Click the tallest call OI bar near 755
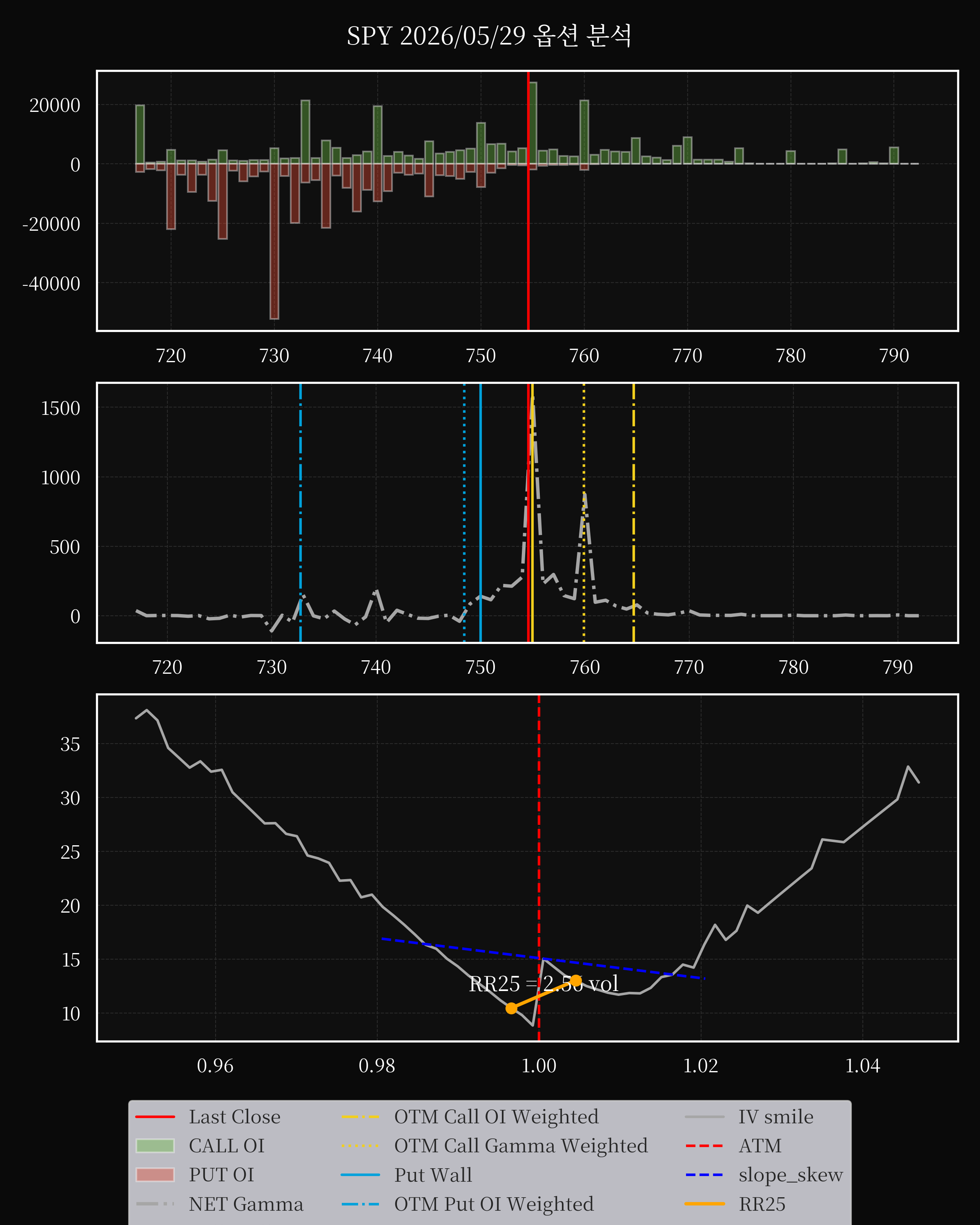This screenshot has width=980, height=1225. click(x=533, y=123)
